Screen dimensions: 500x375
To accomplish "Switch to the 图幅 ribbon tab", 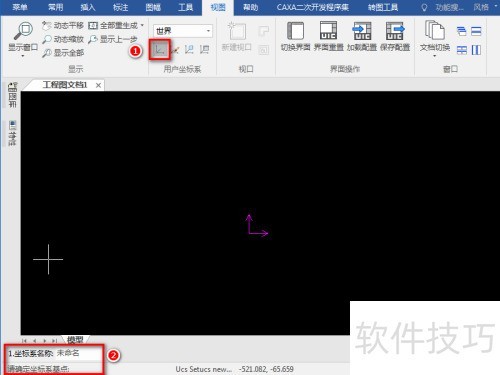I will [x=153, y=7].
